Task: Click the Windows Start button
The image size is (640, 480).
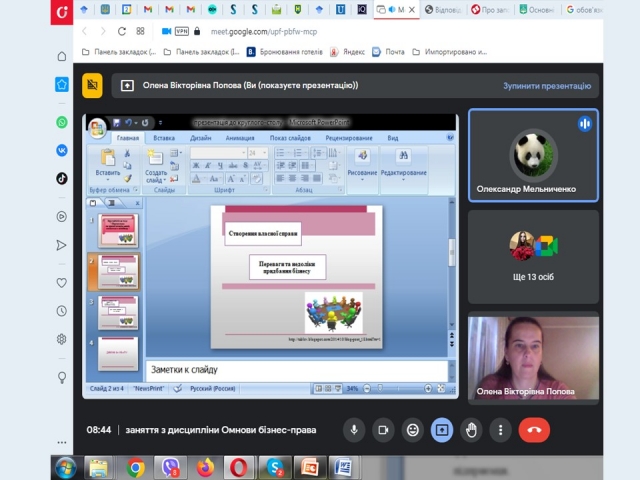Action: point(66,467)
